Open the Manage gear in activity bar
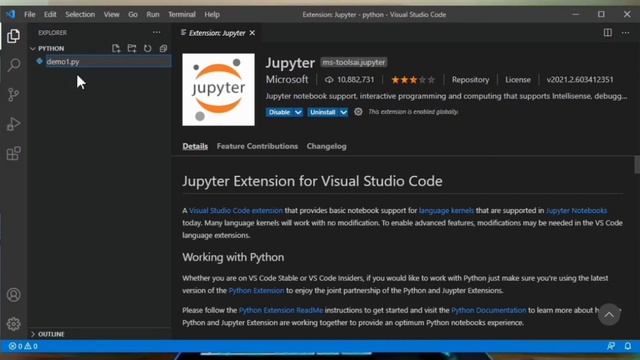The image size is (640, 360). [13, 324]
